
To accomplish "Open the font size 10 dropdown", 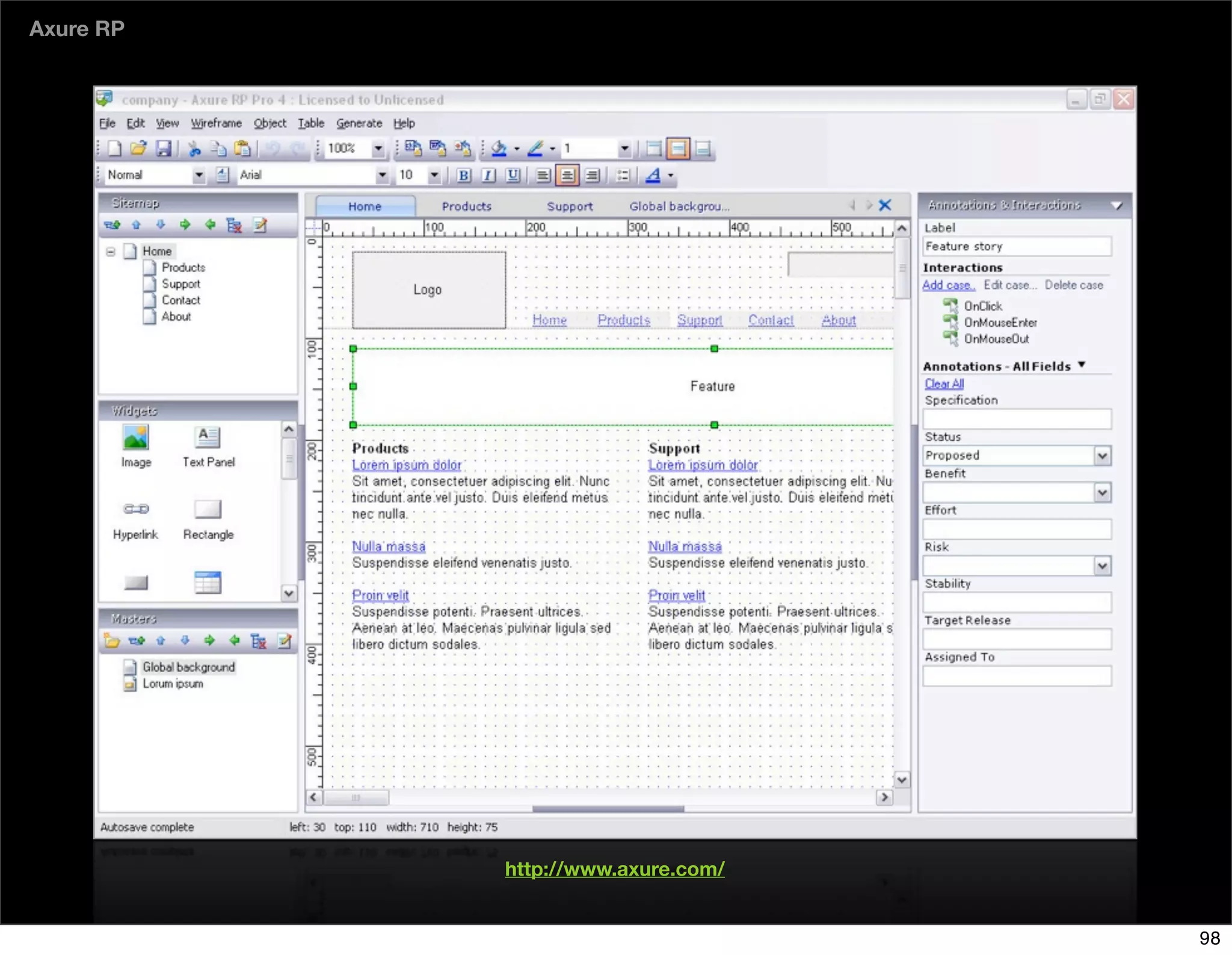I will tap(434, 175).
